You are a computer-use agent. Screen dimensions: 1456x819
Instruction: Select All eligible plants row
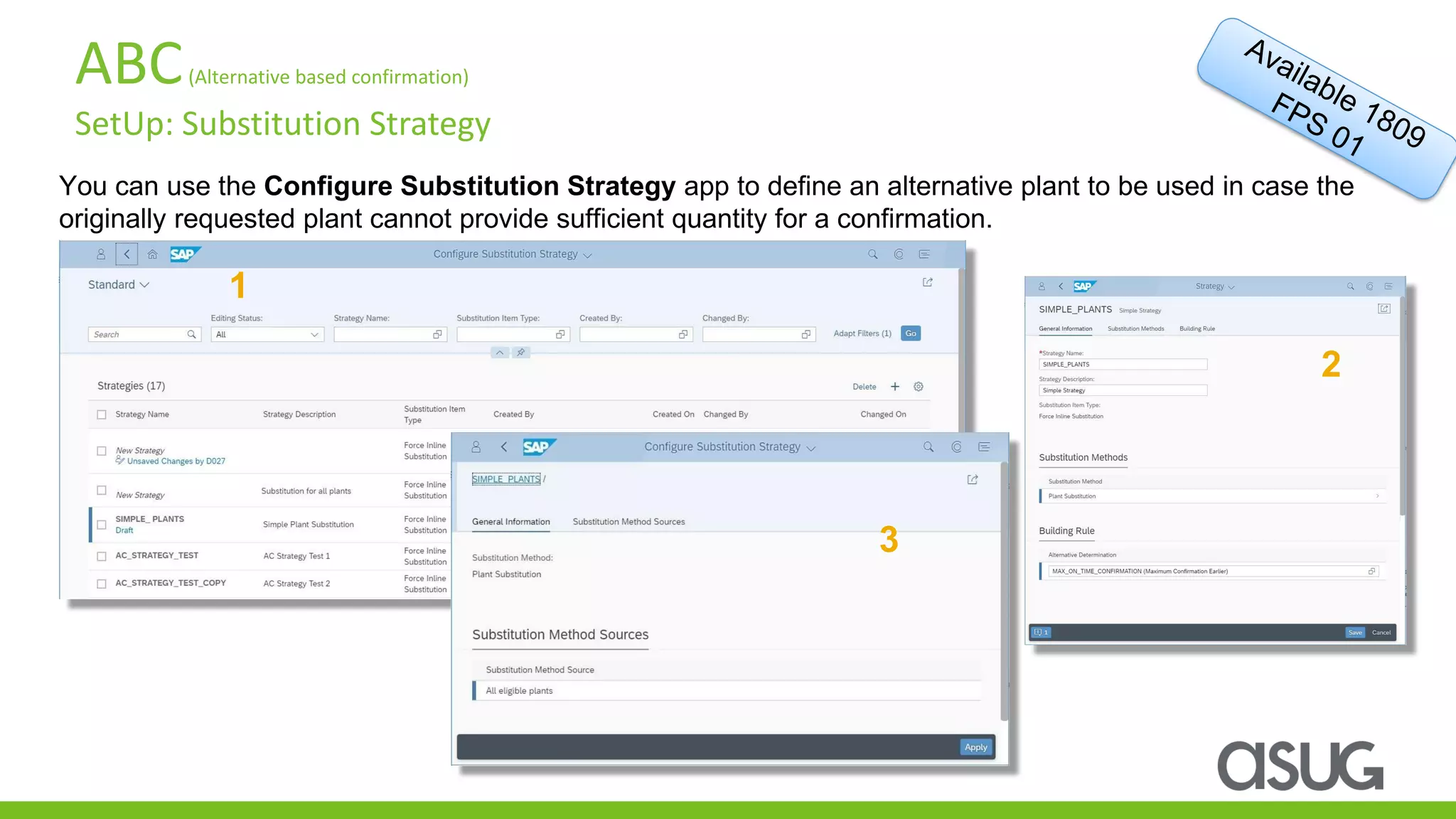(726, 691)
